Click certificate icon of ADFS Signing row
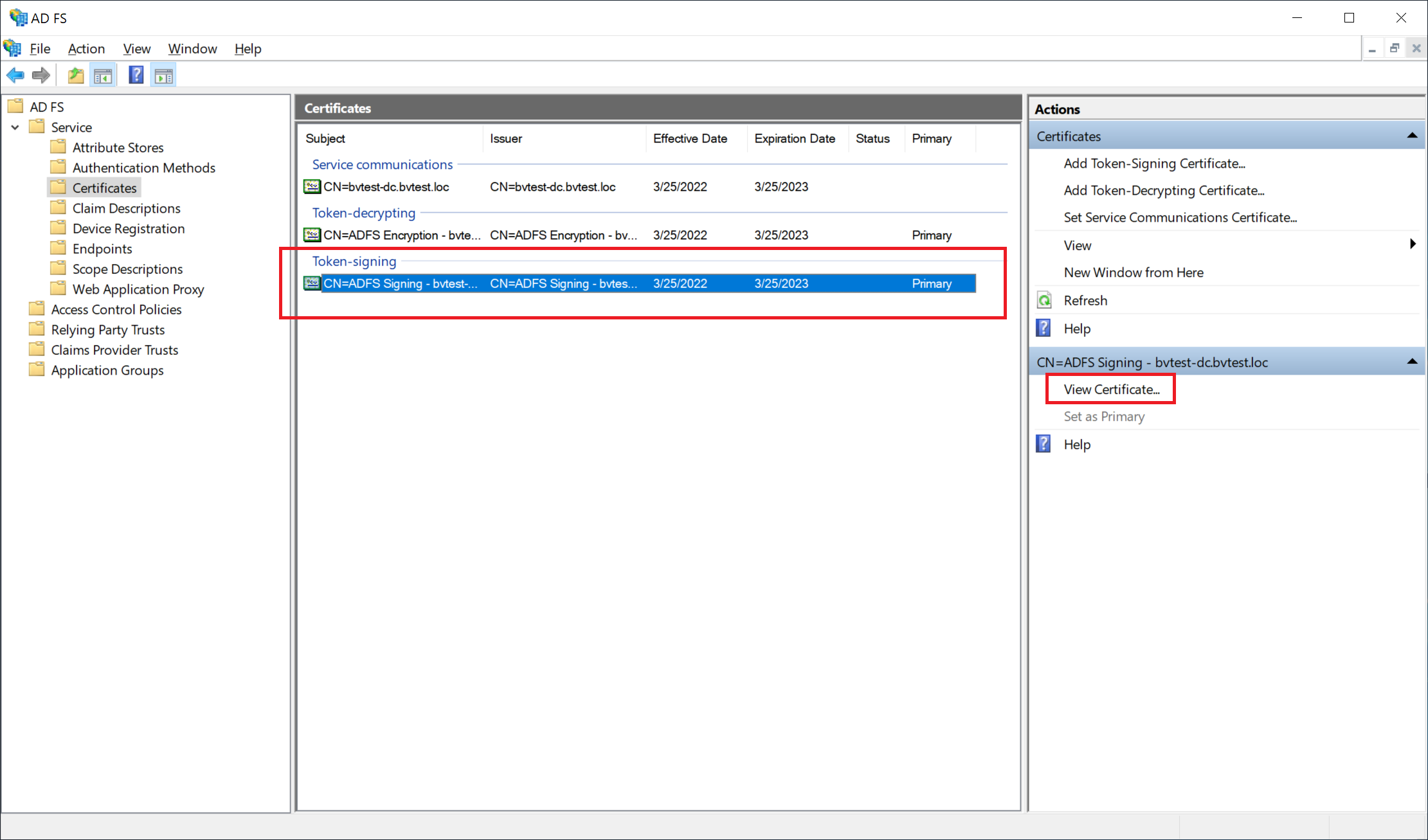The image size is (1428, 840). click(312, 283)
